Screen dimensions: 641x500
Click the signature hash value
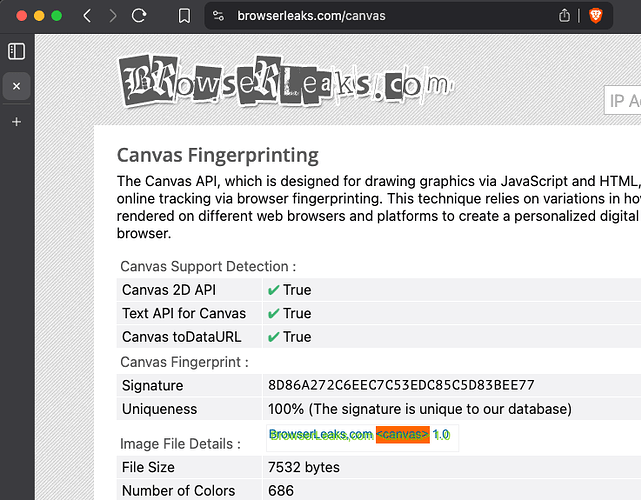(x=401, y=385)
